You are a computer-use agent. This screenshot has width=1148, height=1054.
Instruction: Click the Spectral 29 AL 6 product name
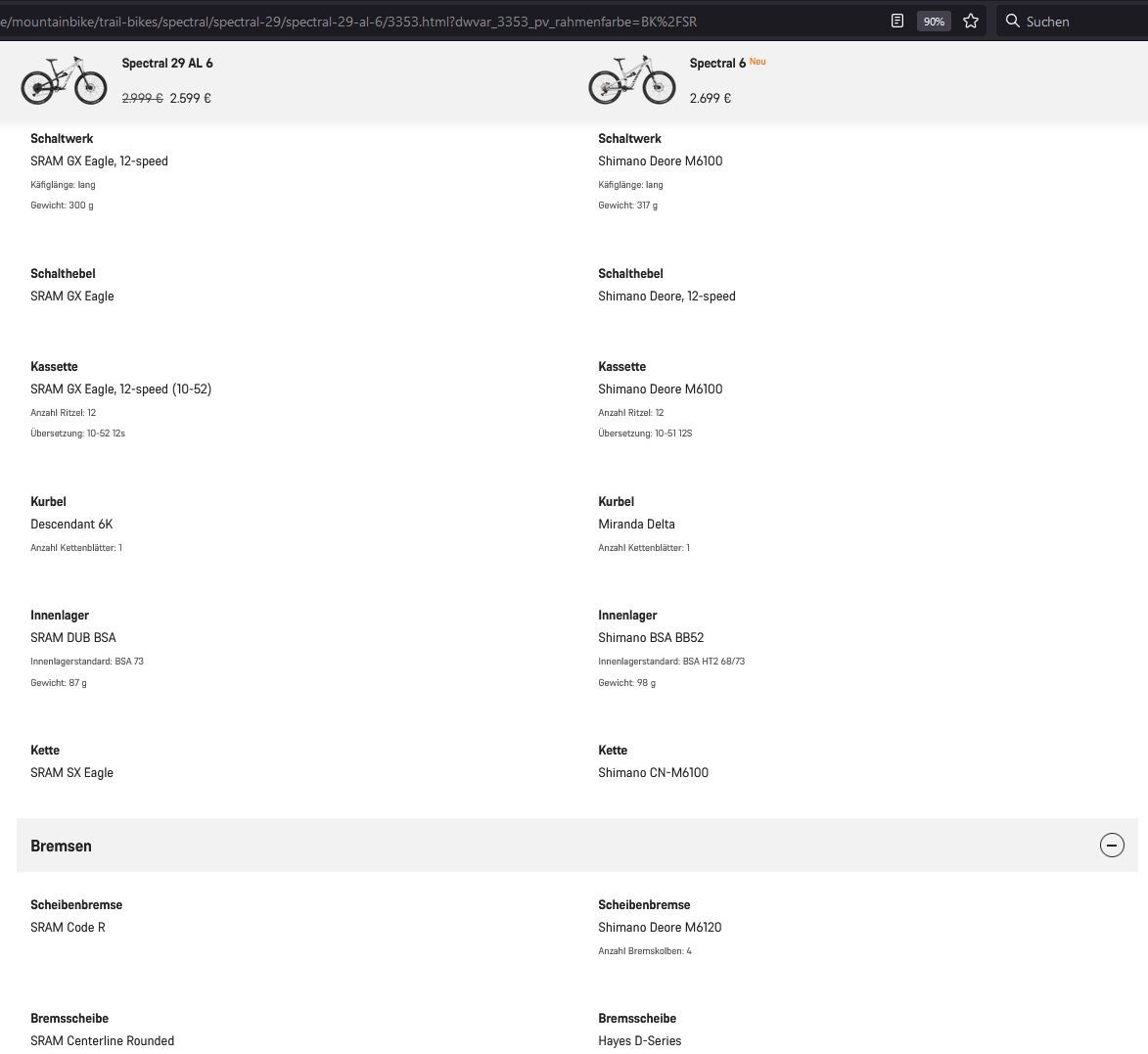[x=167, y=64]
